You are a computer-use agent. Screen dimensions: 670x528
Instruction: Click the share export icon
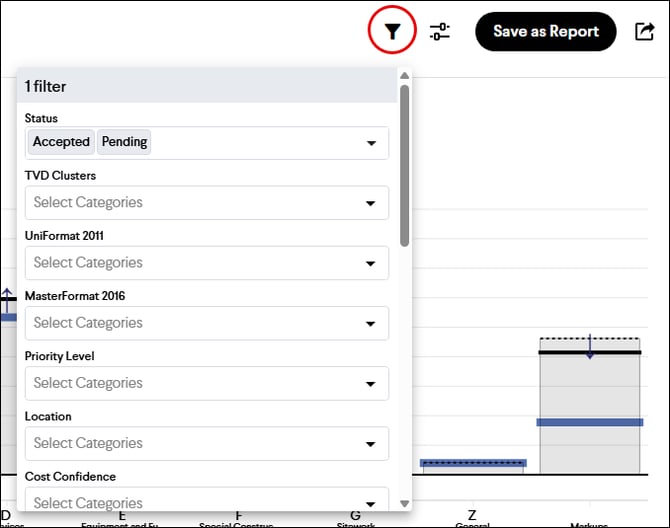point(645,31)
